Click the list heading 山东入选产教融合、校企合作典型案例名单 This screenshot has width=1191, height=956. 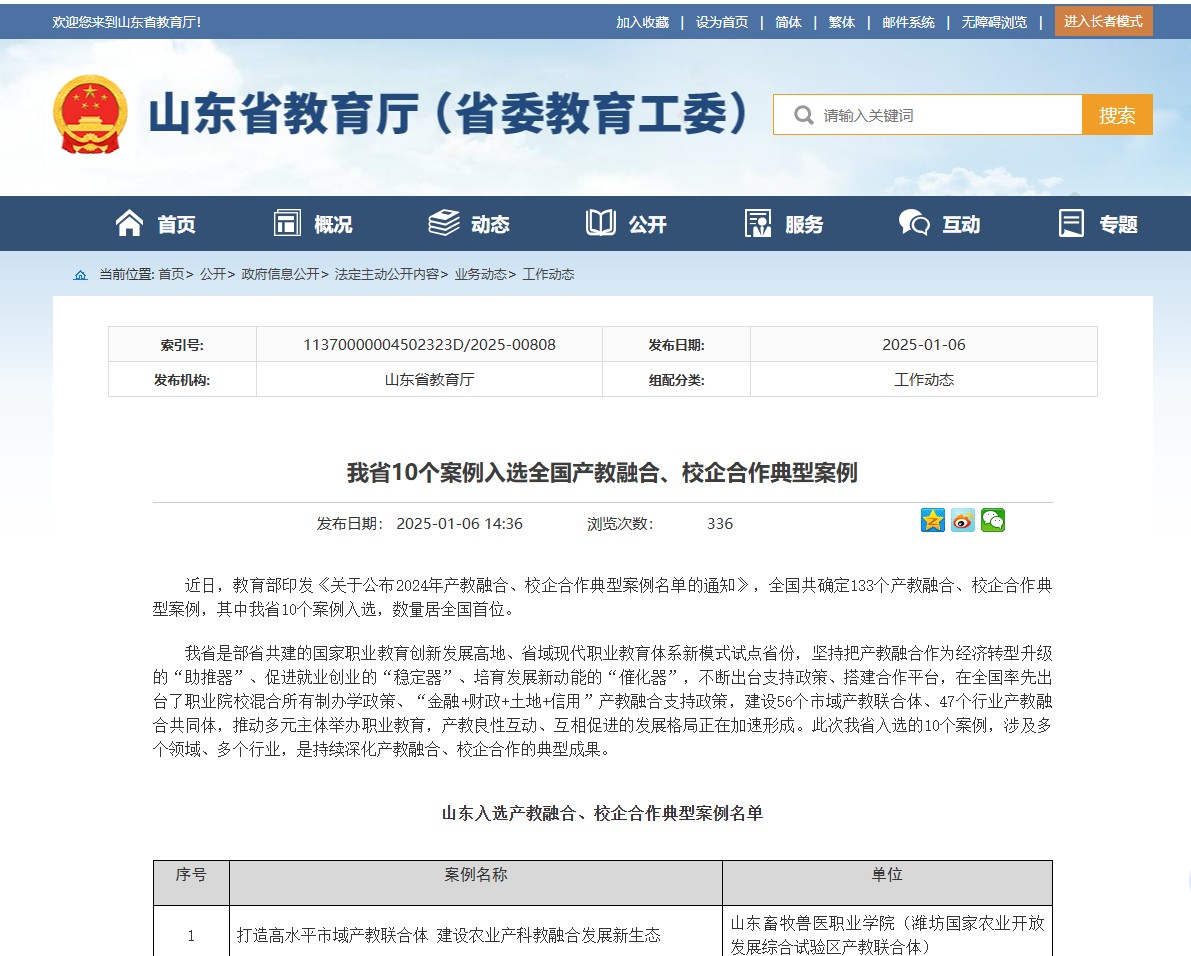click(x=602, y=814)
